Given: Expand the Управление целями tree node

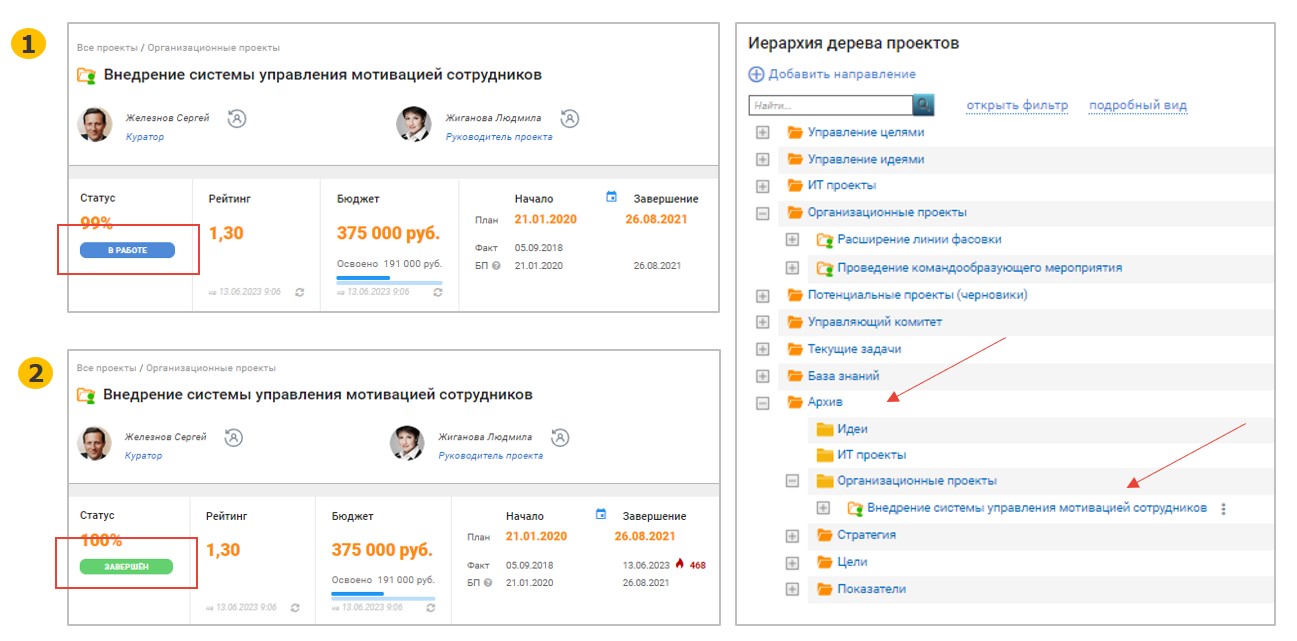Looking at the screenshot, I should (763, 133).
